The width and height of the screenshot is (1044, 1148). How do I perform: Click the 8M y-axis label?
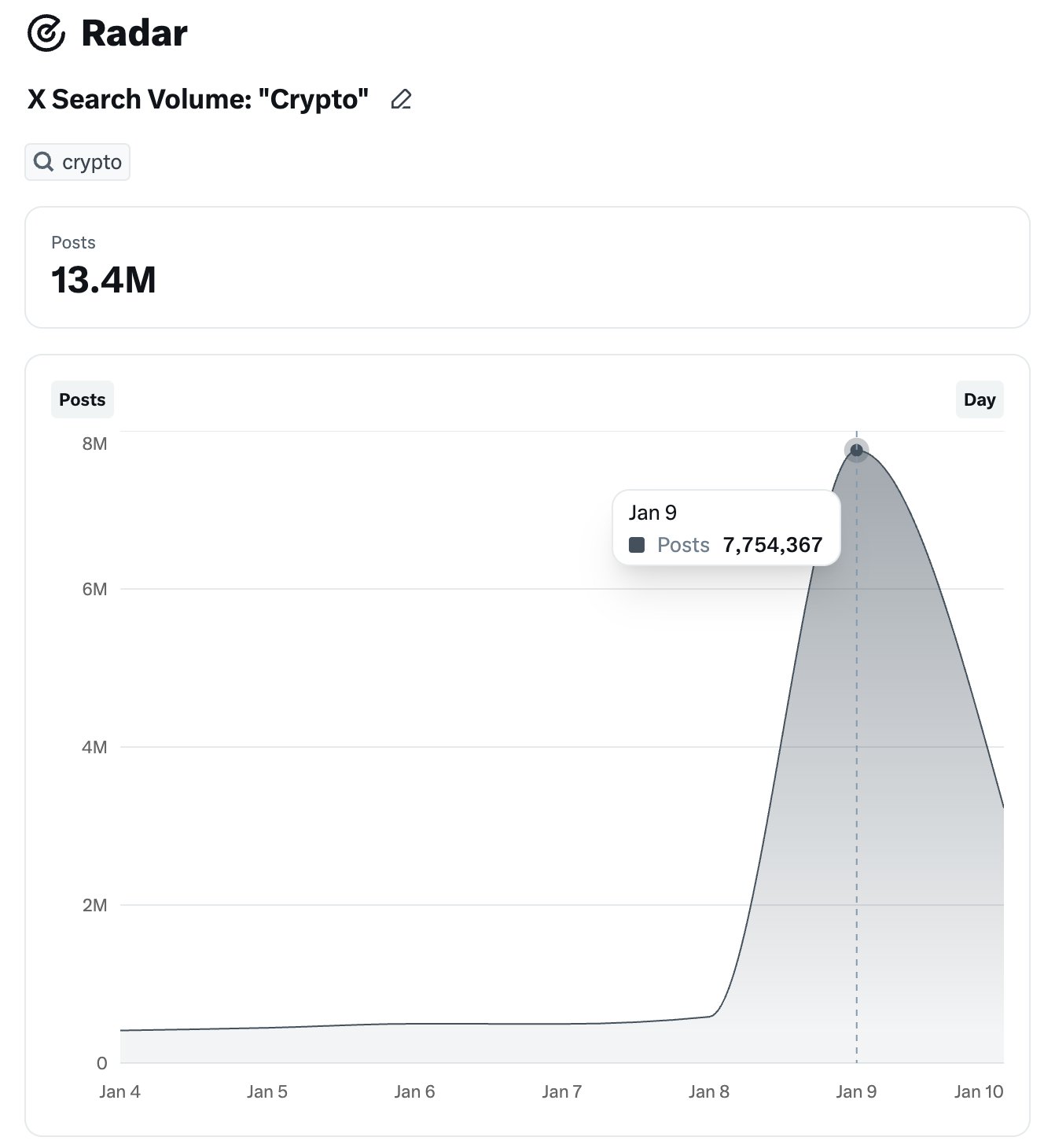(x=94, y=443)
